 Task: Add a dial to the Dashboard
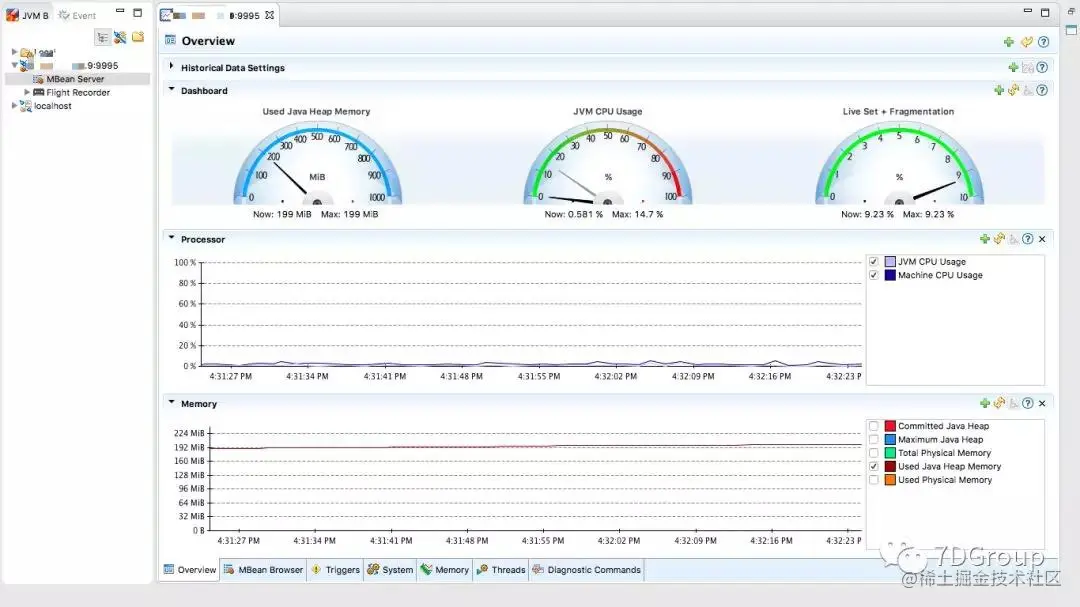tap(999, 90)
